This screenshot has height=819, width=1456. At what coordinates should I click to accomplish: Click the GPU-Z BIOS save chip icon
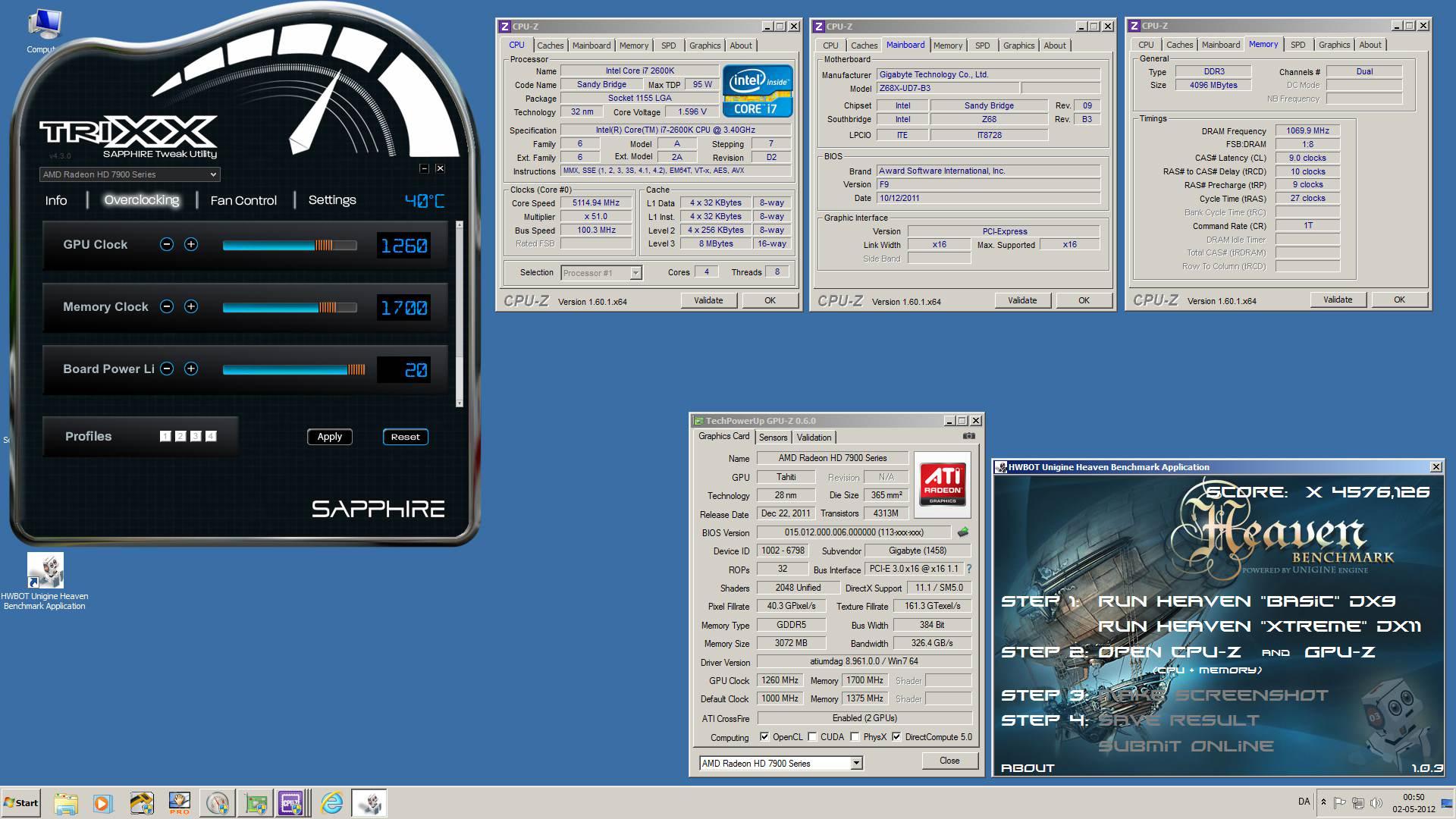pos(963,532)
